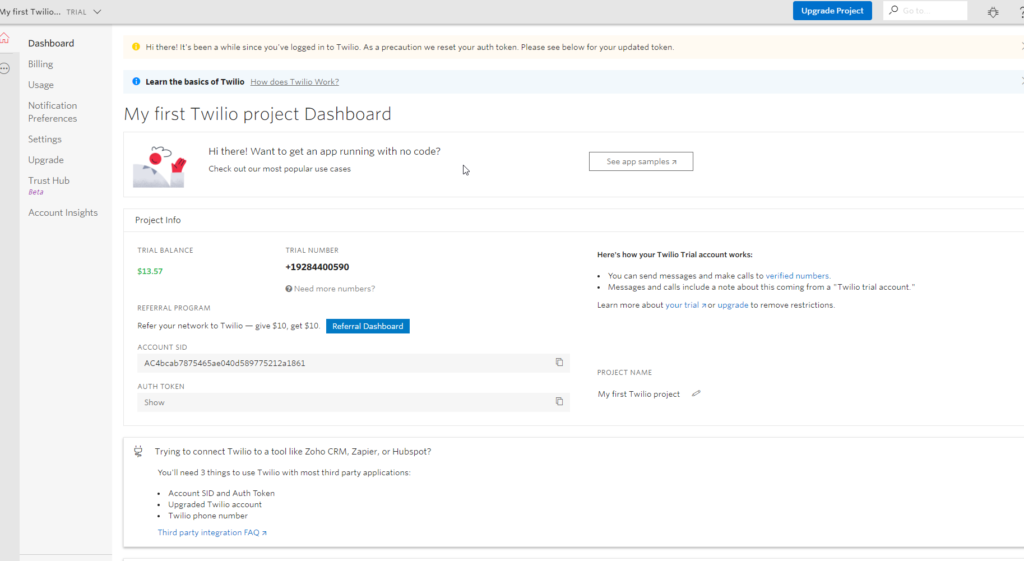Copy the Auth Token value
The width and height of the screenshot is (1024, 561).
[x=559, y=401]
